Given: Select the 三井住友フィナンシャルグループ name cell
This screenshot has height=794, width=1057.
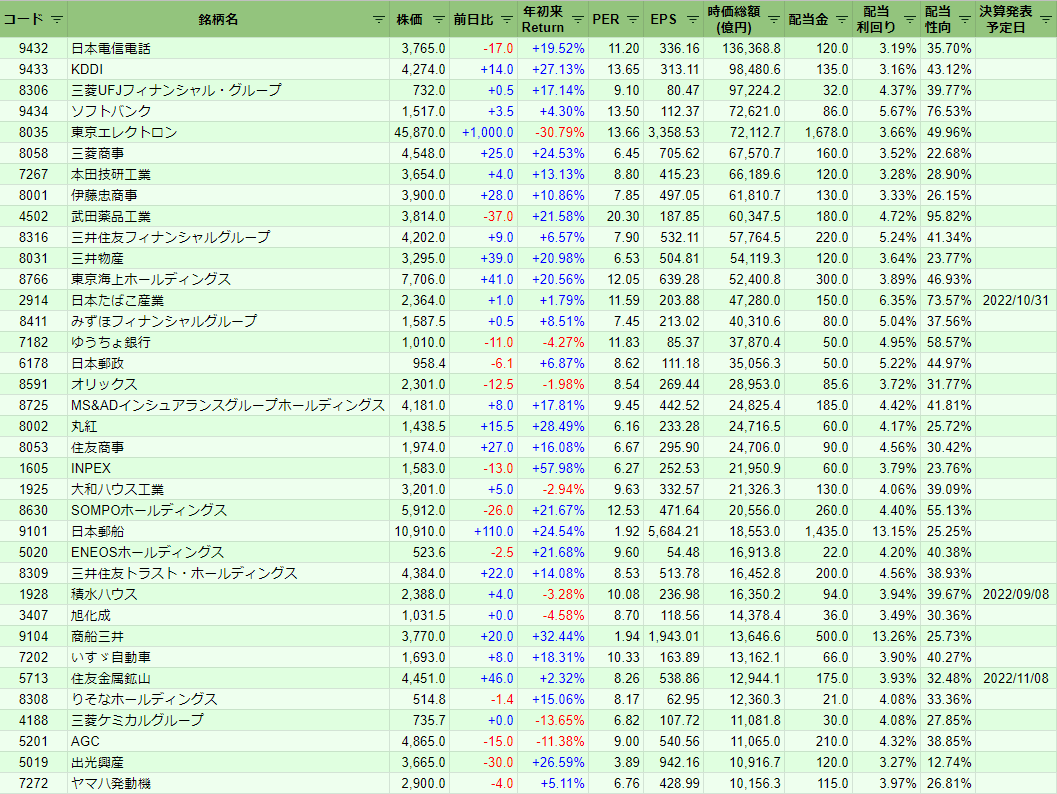Looking at the screenshot, I should [229, 237].
